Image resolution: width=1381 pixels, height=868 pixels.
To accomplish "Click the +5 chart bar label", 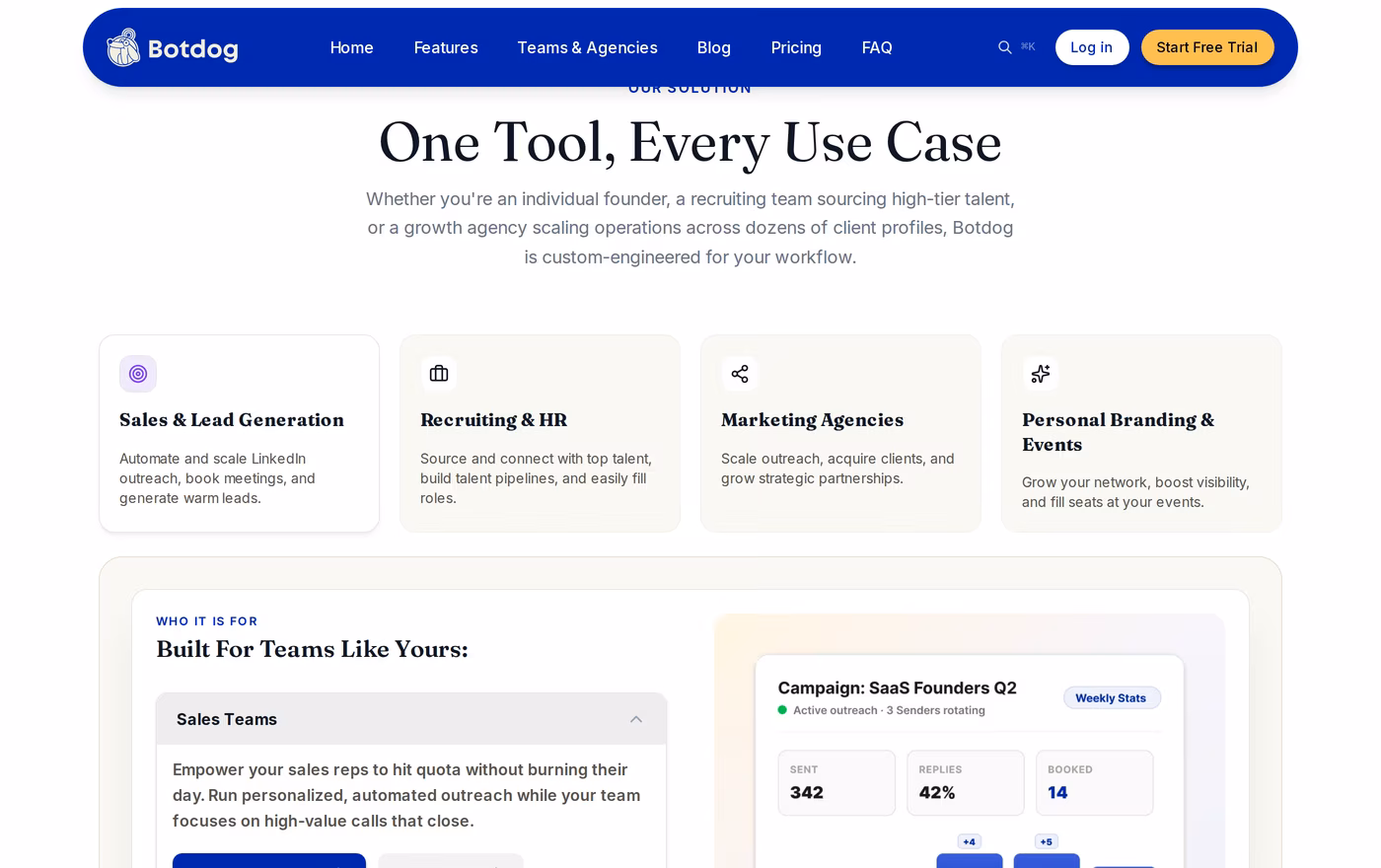I will [1047, 841].
